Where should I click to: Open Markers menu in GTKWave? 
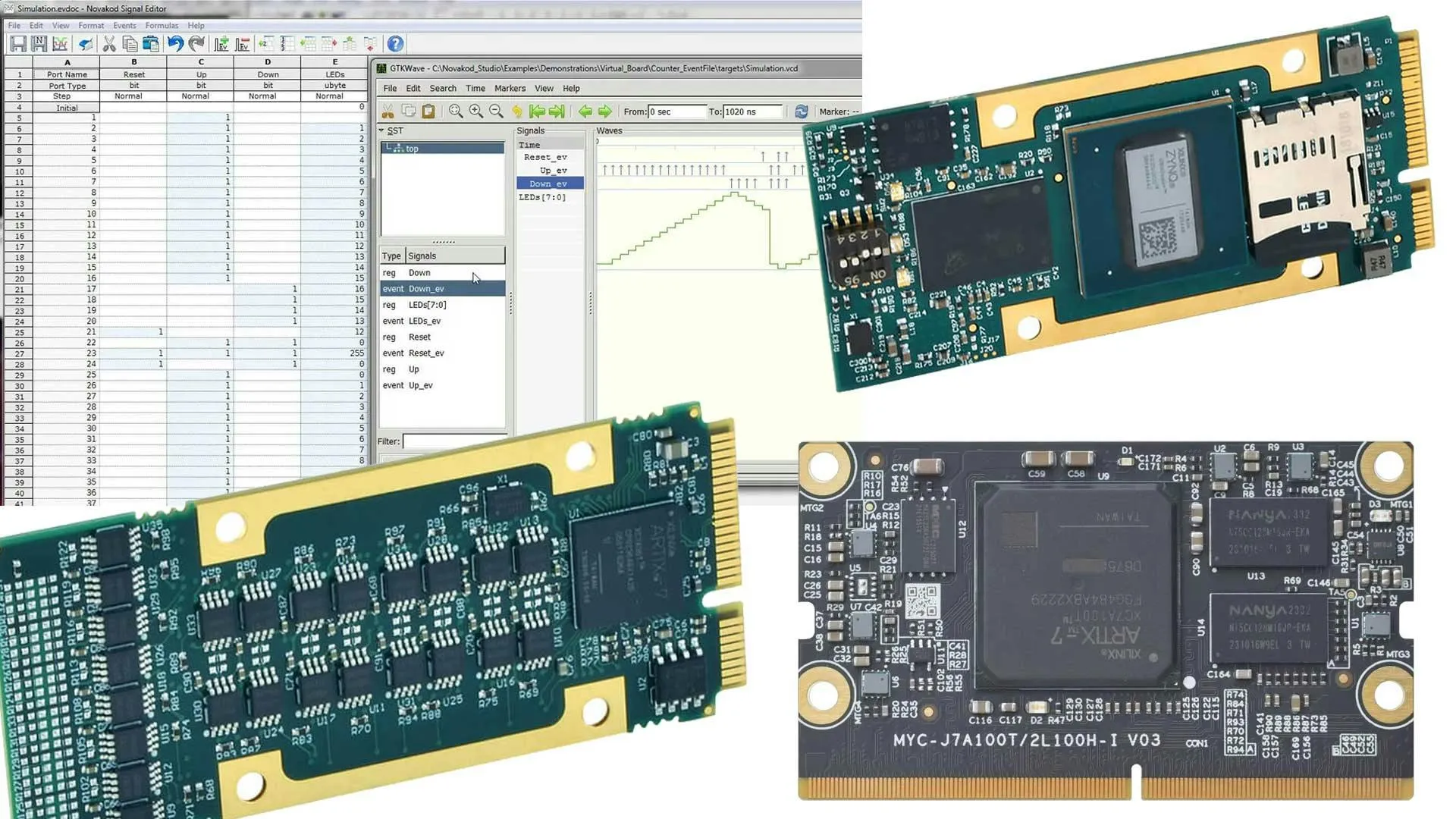510,89
